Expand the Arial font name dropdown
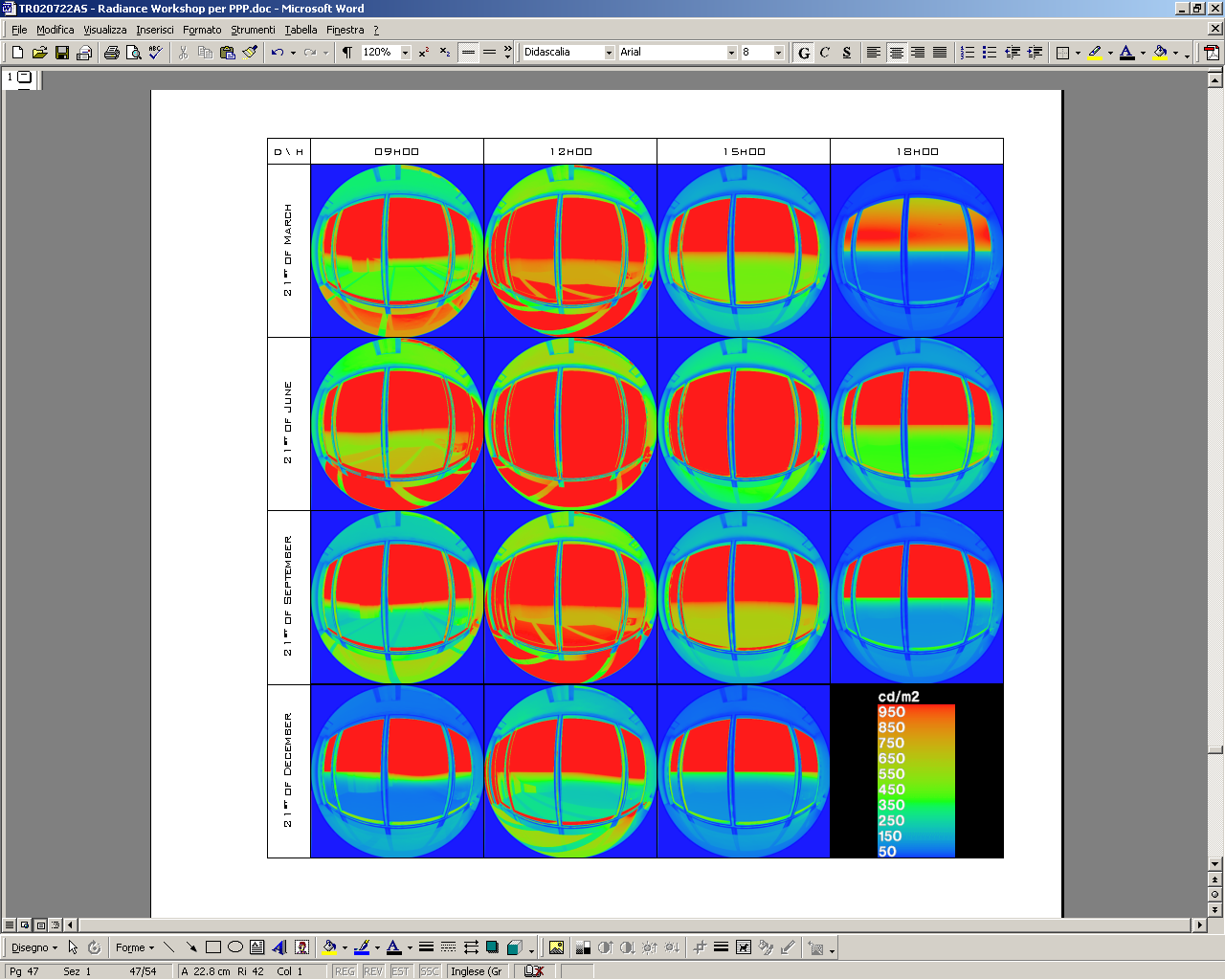The width and height of the screenshot is (1225, 980). (x=731, y=53)
